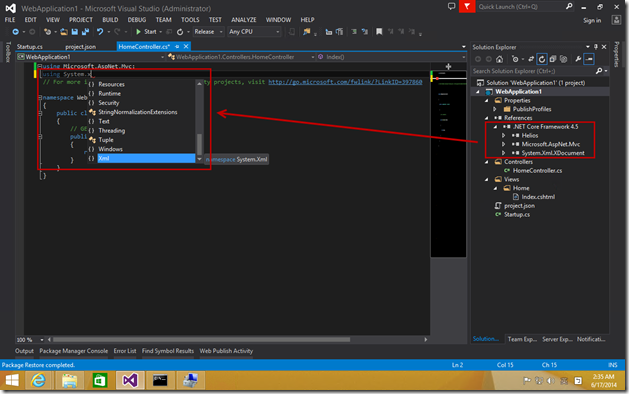Click the Solution Explorer Home icon

499,59
